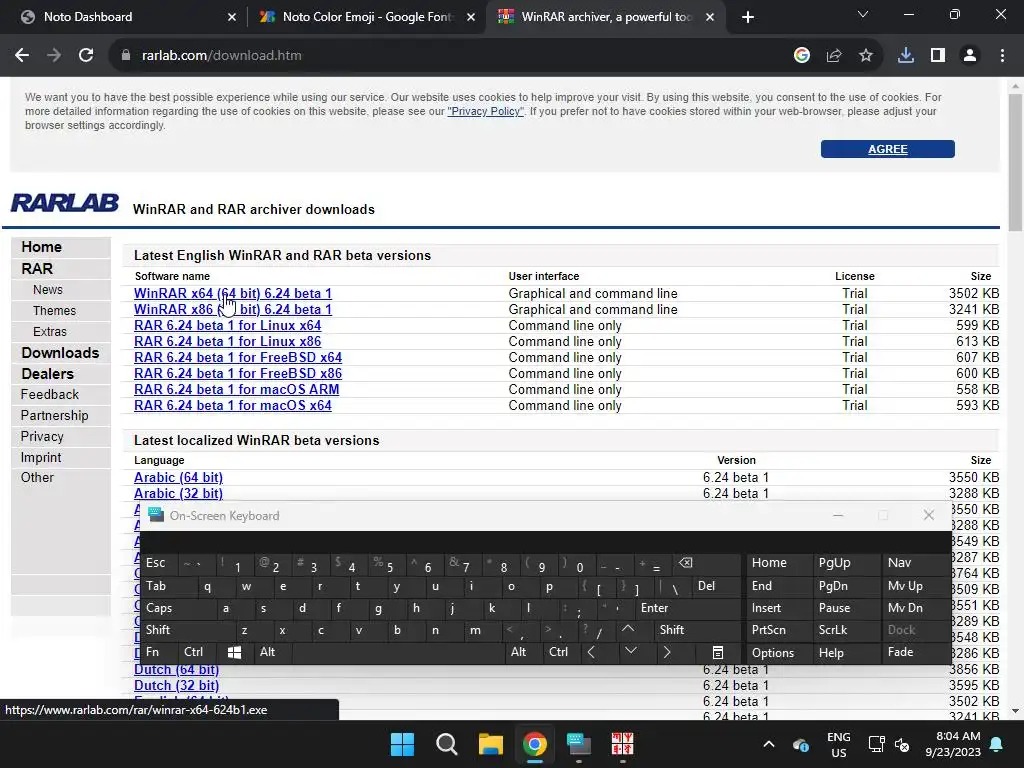Open a new tab with plus button
Viewport: 1024px width, 768px height.
click(748, 17)
